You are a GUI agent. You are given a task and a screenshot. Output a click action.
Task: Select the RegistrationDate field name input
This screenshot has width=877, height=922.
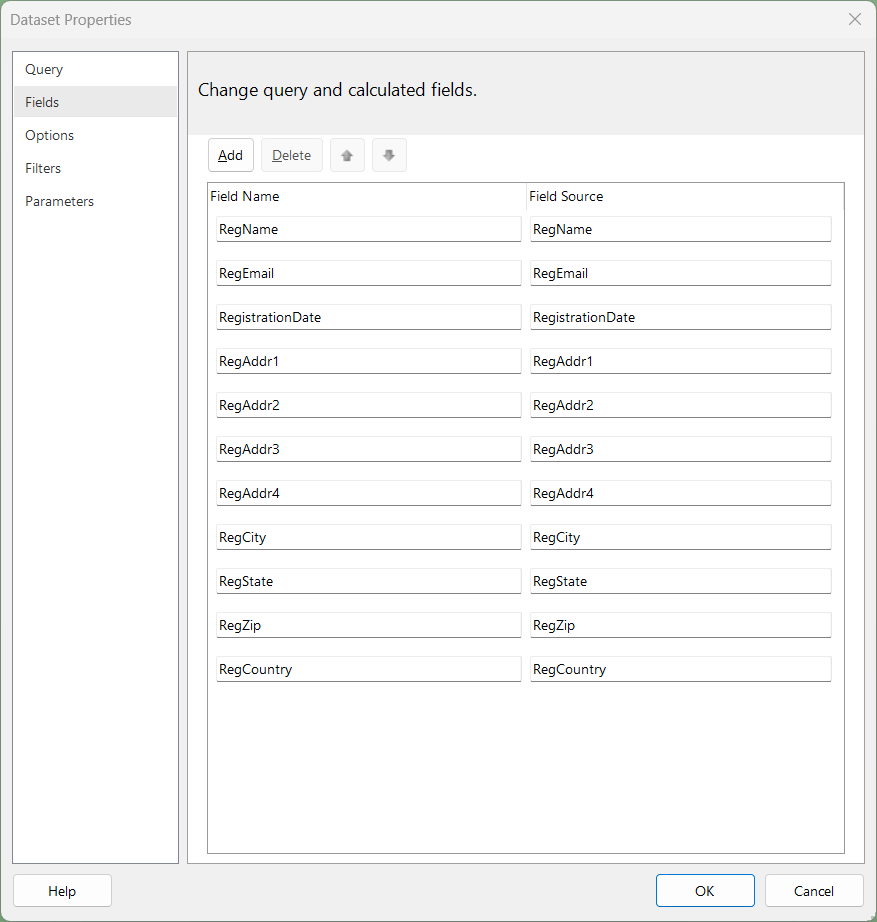coord(369,317)
